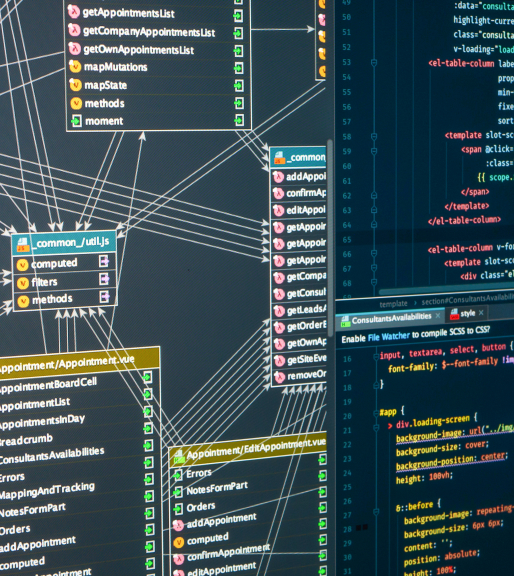Click the lambda icon beside confirmAp
The width and height of the screenshot is (514, 576).
click(278, 193)
